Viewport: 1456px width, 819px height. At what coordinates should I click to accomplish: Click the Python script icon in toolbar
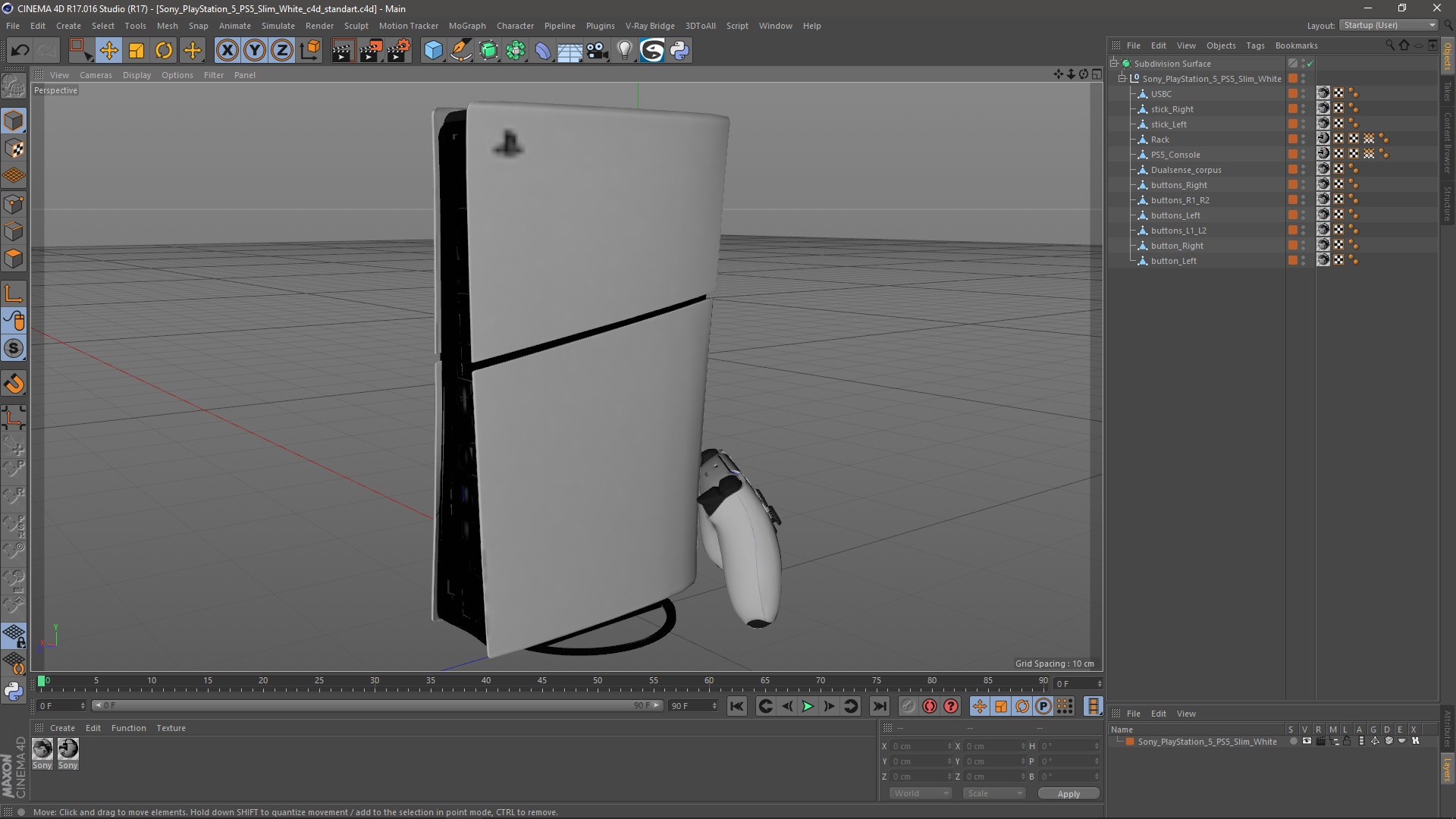[679, 51]
